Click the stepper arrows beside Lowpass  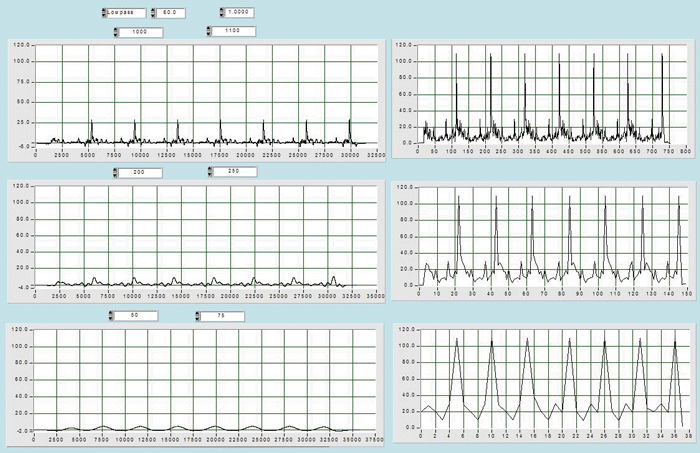pos(104,13)
